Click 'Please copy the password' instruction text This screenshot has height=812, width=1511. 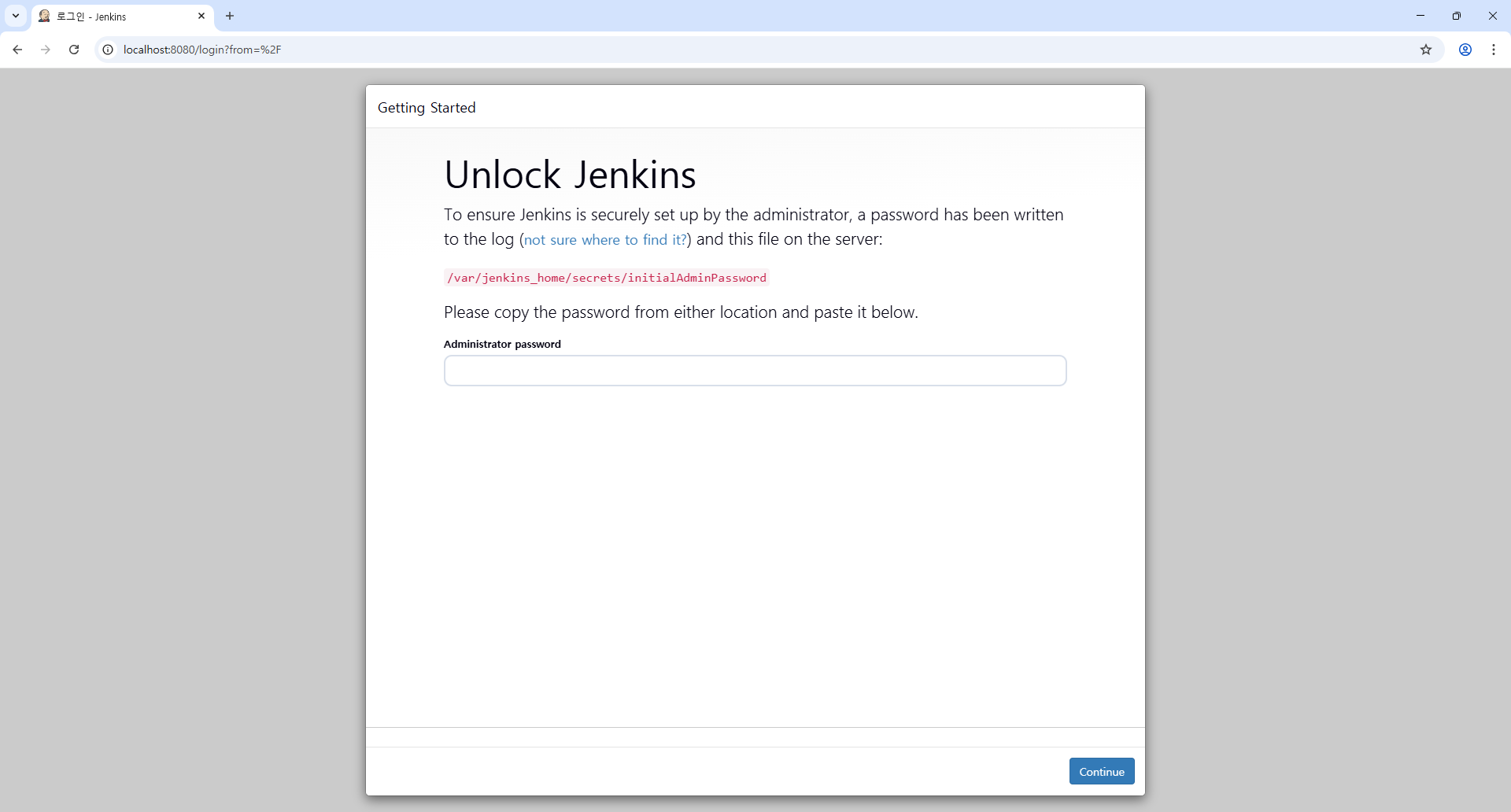[681, 312]
